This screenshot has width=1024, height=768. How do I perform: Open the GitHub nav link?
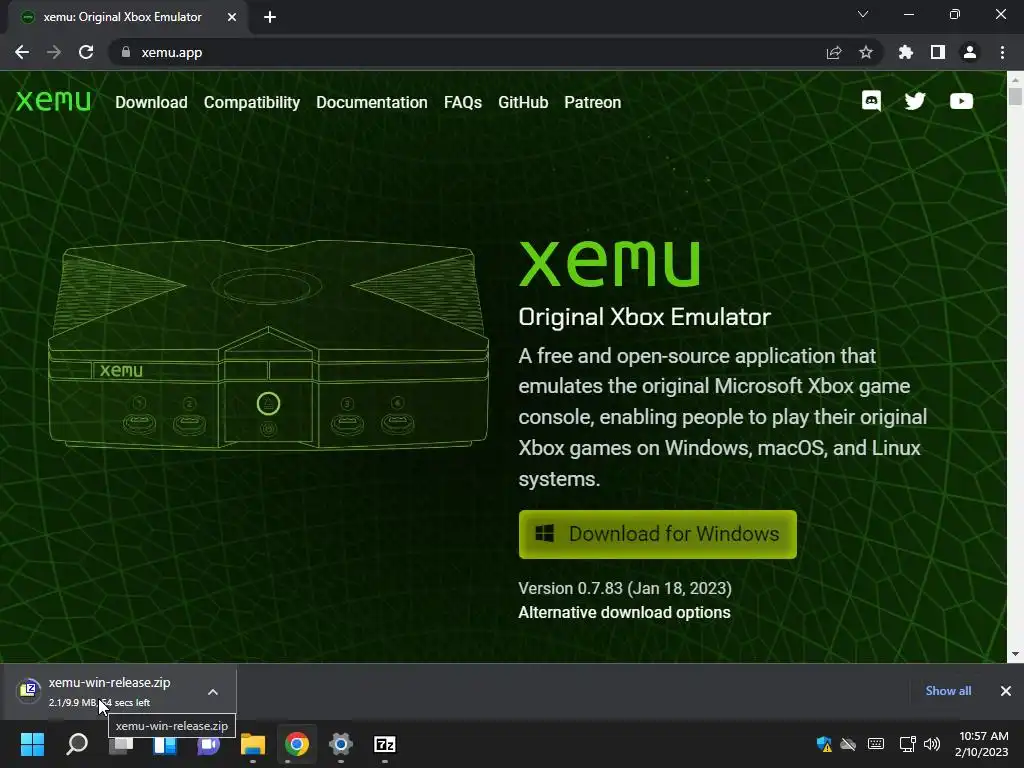(x=523, y=103)
